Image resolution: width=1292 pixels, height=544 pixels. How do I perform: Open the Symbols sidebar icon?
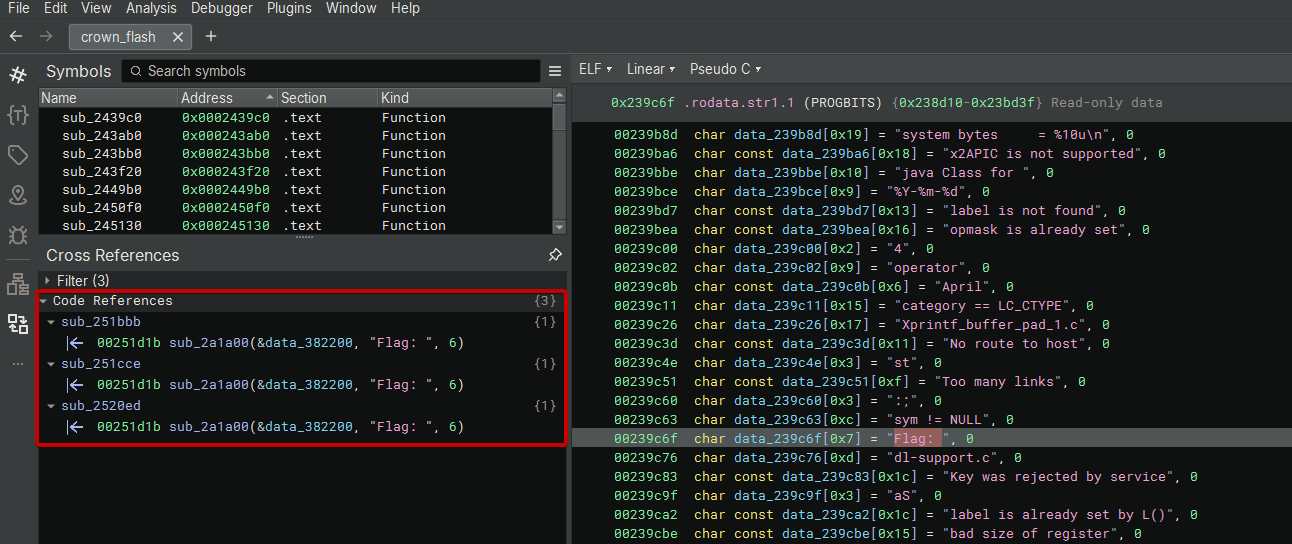tap(17, 75)
